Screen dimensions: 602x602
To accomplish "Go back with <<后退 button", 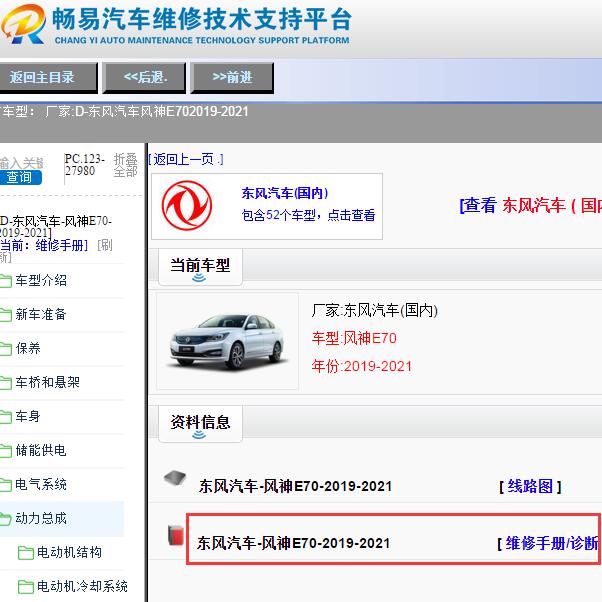I will pyautogui.click(x=144, y=78).
